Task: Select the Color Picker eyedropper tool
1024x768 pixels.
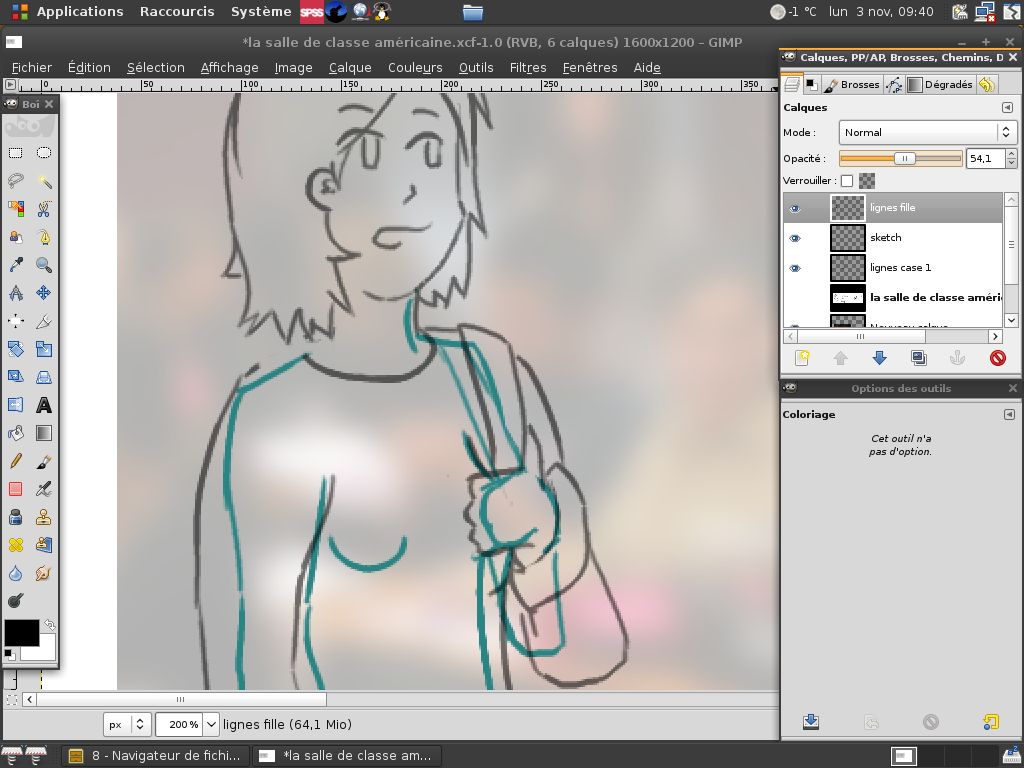Action: click(16, 264)
